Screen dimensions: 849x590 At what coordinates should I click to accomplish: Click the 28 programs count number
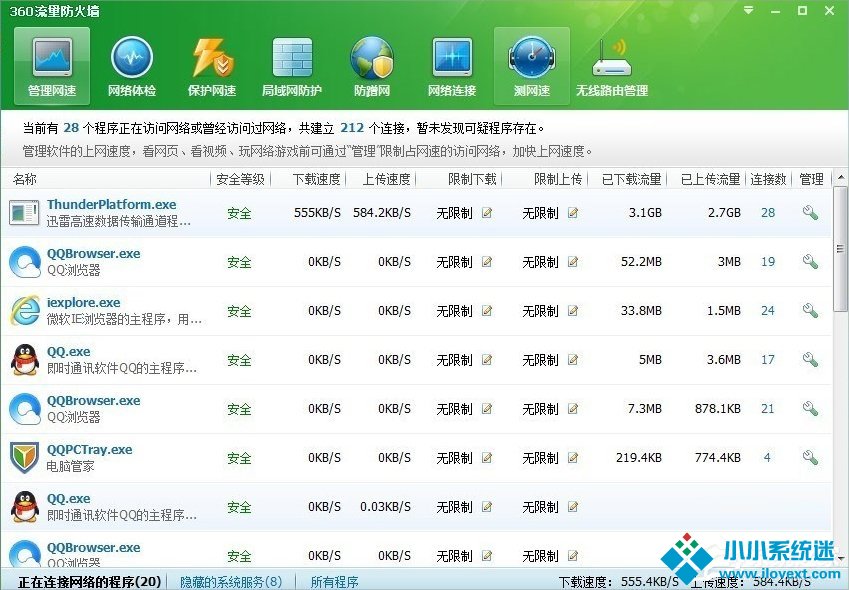click(71, 128)
